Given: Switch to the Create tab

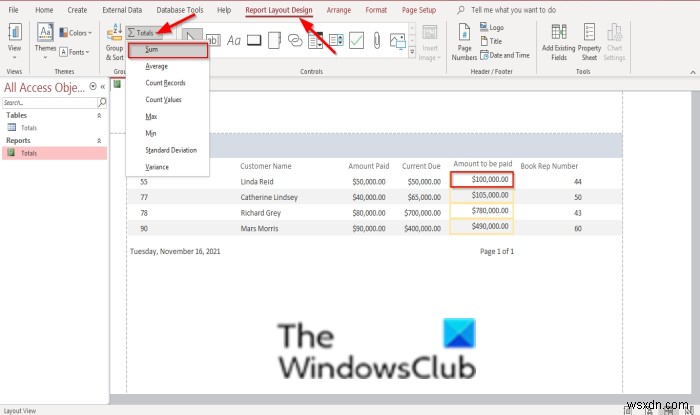Looking at the screenshot, I should 77,9.
